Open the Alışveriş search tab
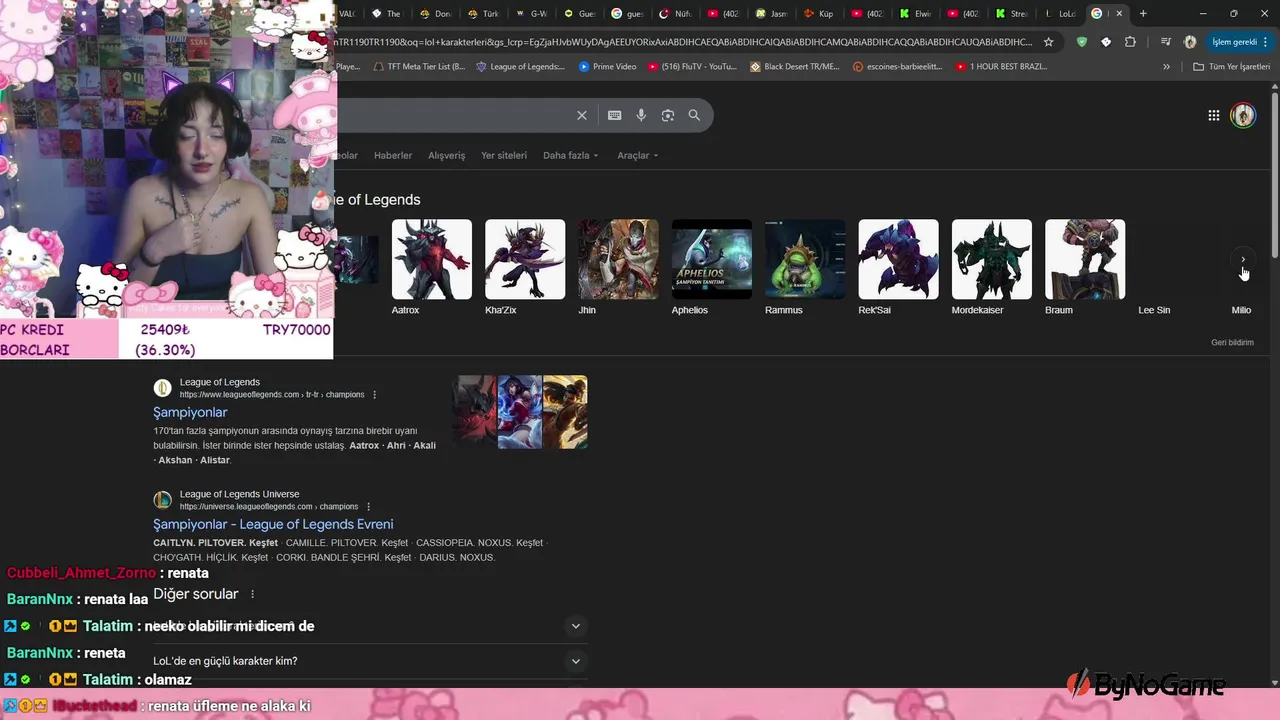This screenshot has width=1280, height=720. pos(447,156)
